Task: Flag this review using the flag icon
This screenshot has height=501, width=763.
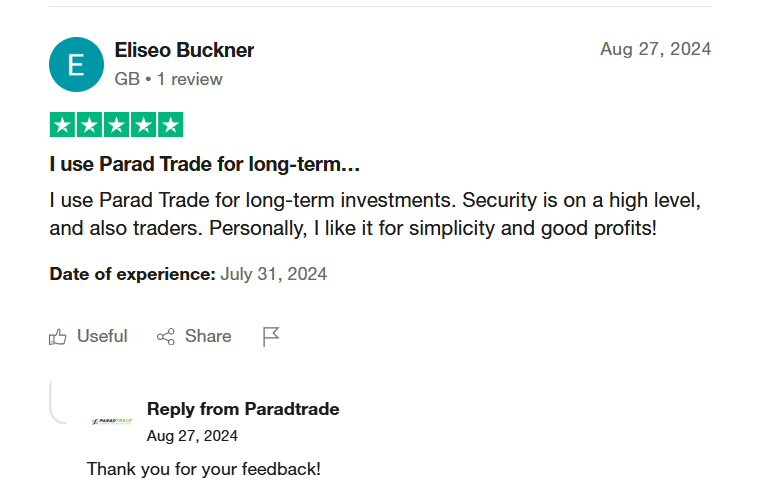Action: (x=271, y=337)
